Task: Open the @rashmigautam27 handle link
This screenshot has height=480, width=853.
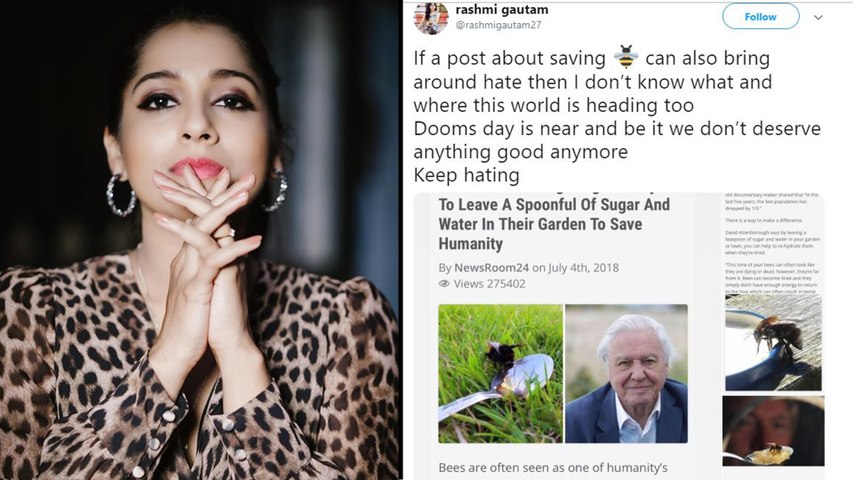Action: (498, 25)
